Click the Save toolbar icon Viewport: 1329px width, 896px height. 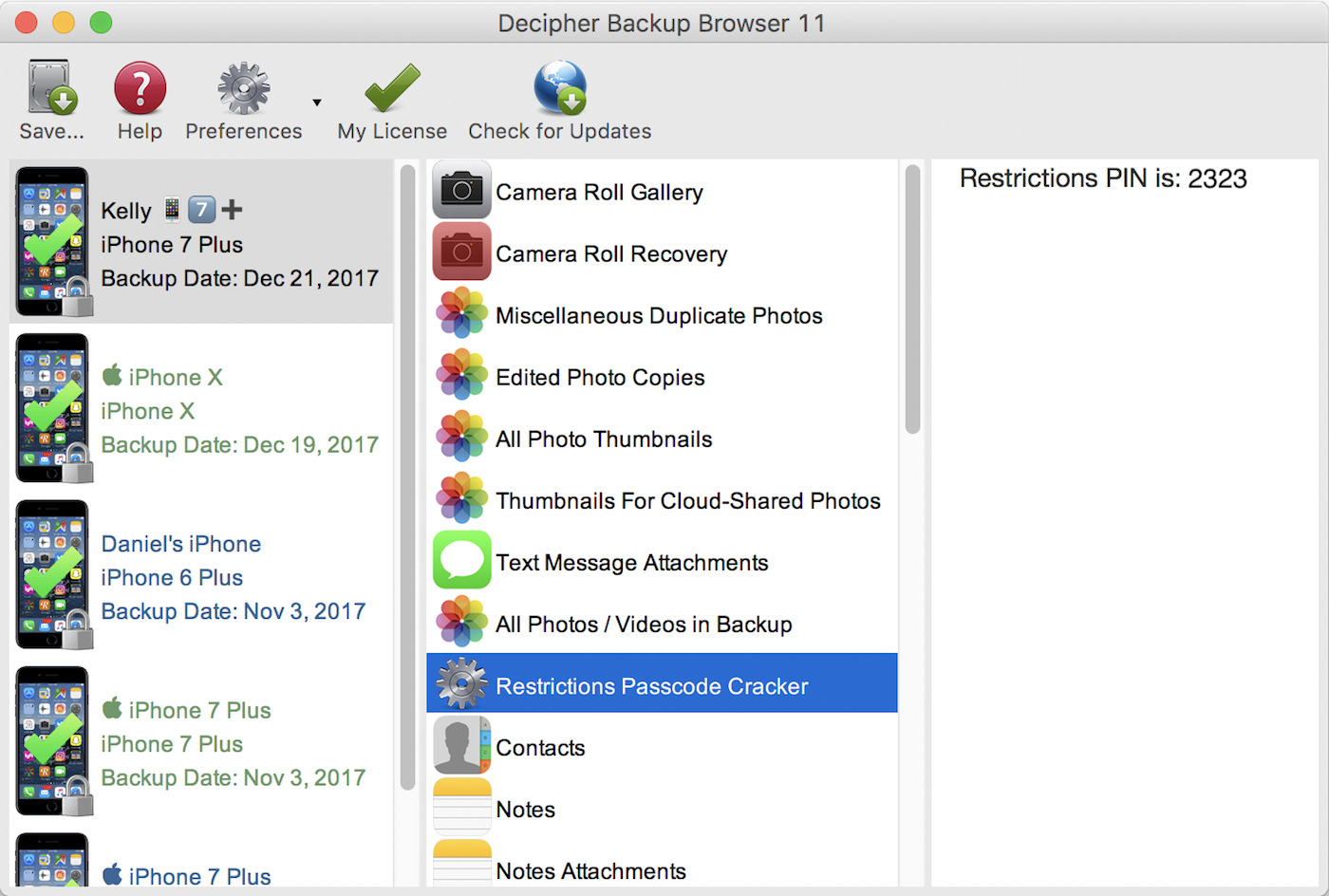click(52, 87)
